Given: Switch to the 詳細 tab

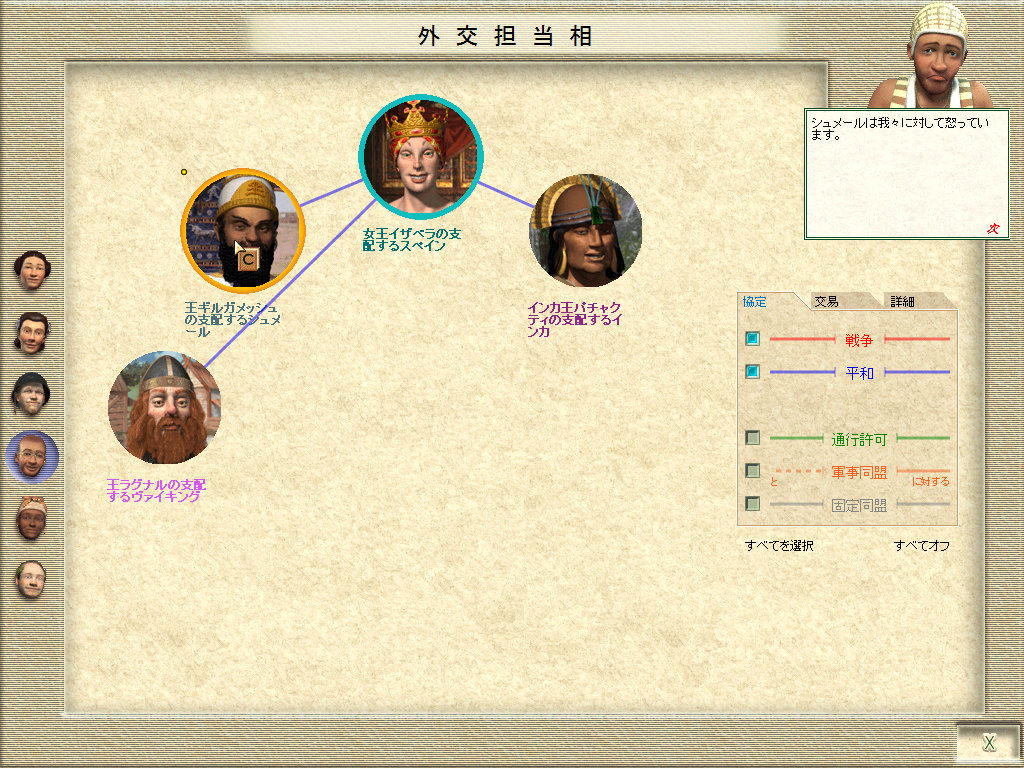Looking at the screenshot, I should tap(902, 301).
